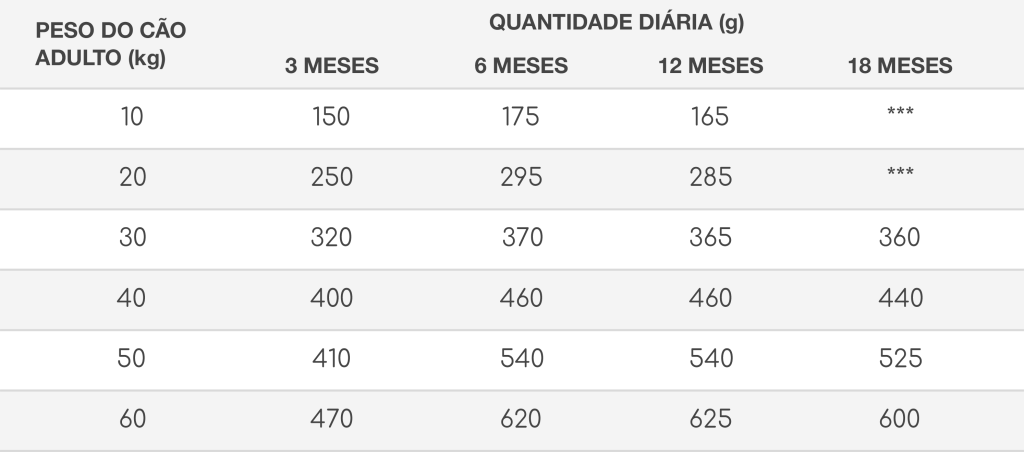Image resolution: width=1024 pixels, height=452 pixels.
Task: Click the 18 MESES column header
Action: pos(900,65)
